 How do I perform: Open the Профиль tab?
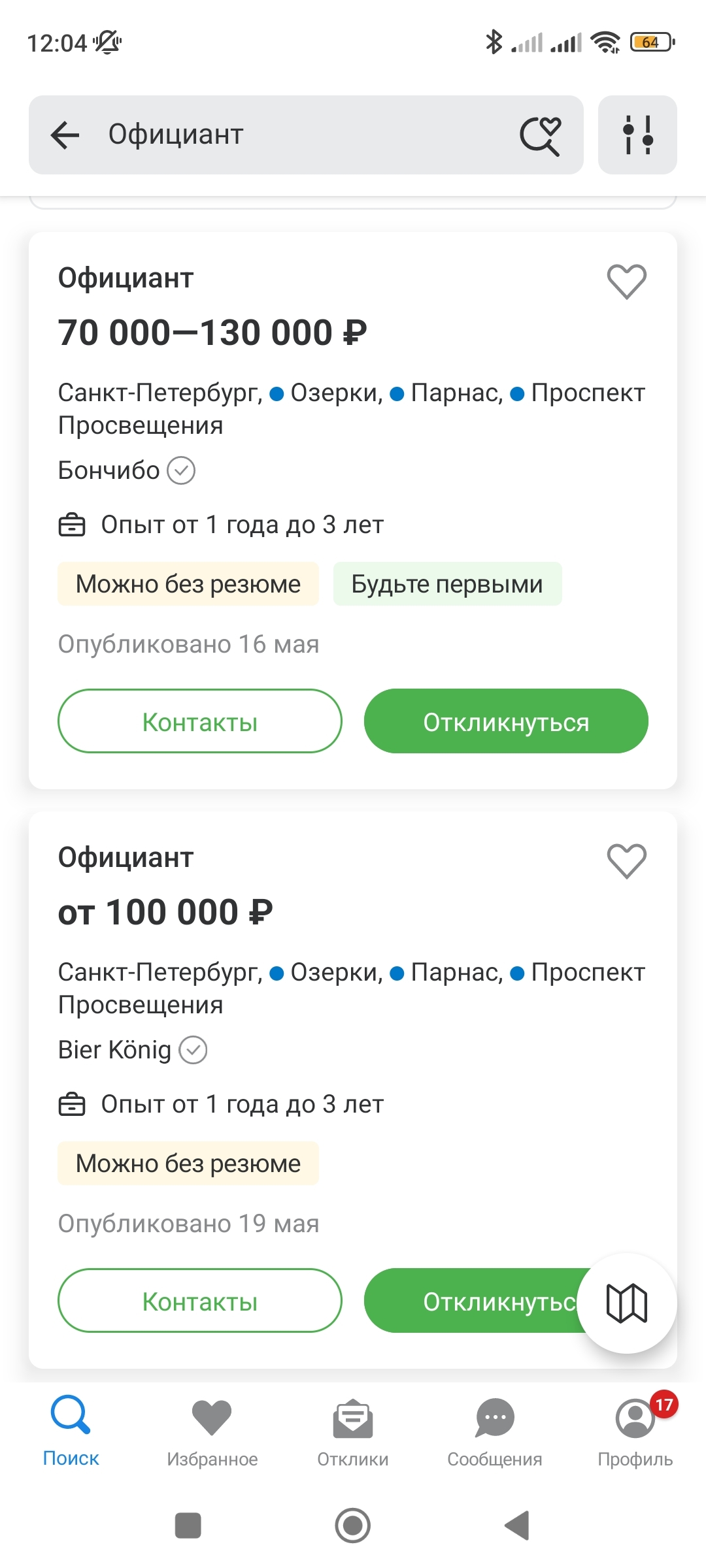tap(635, 1431)
